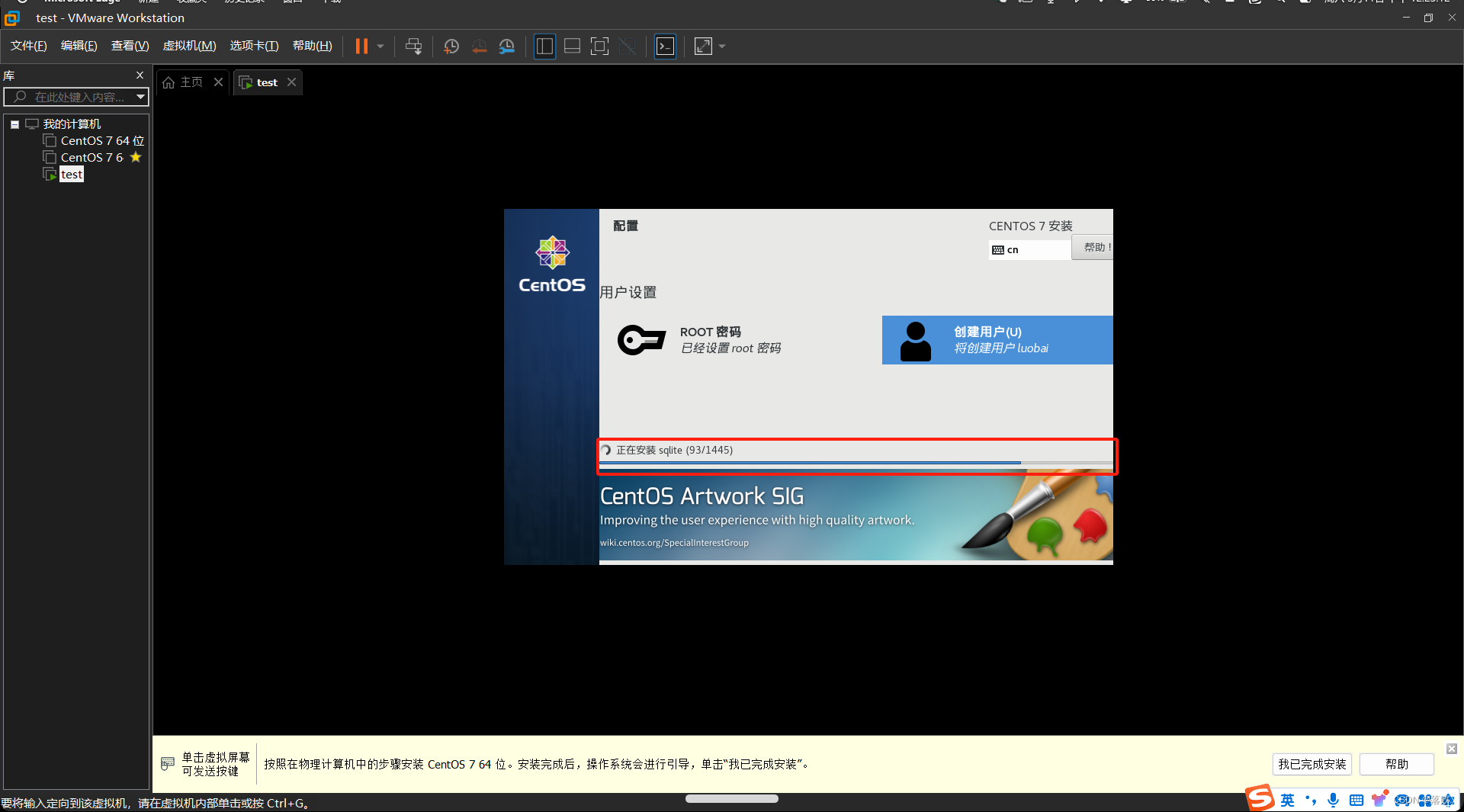Close the yellow install hint bar
Image resolution: width=1464 pixels, height=812 pixels.
pos(1452,749)
